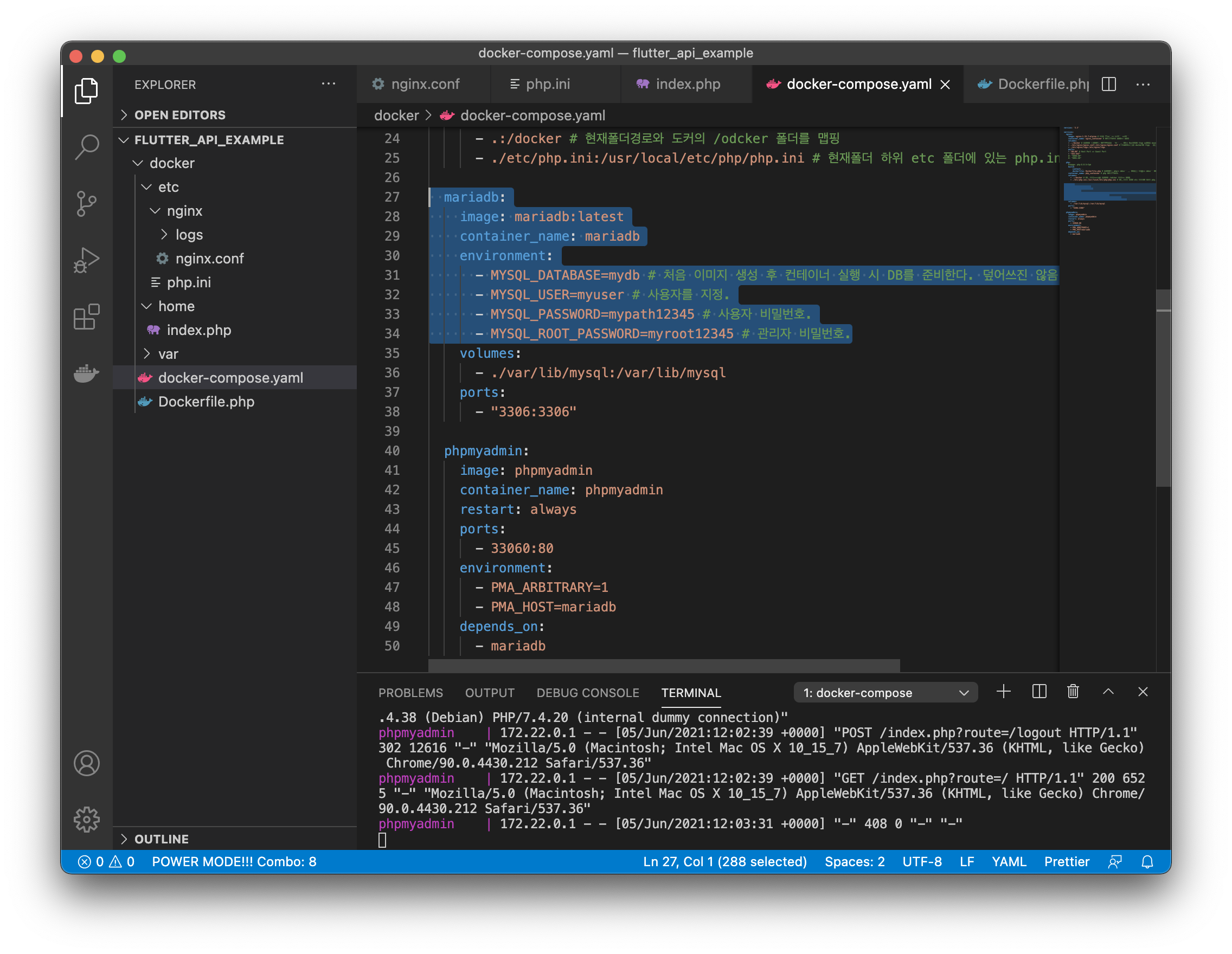Image resolution: width=1232 pixels, height=954 pixels.
Task: Create a new terminal with plus icon
Action: tap(1004, 692)
